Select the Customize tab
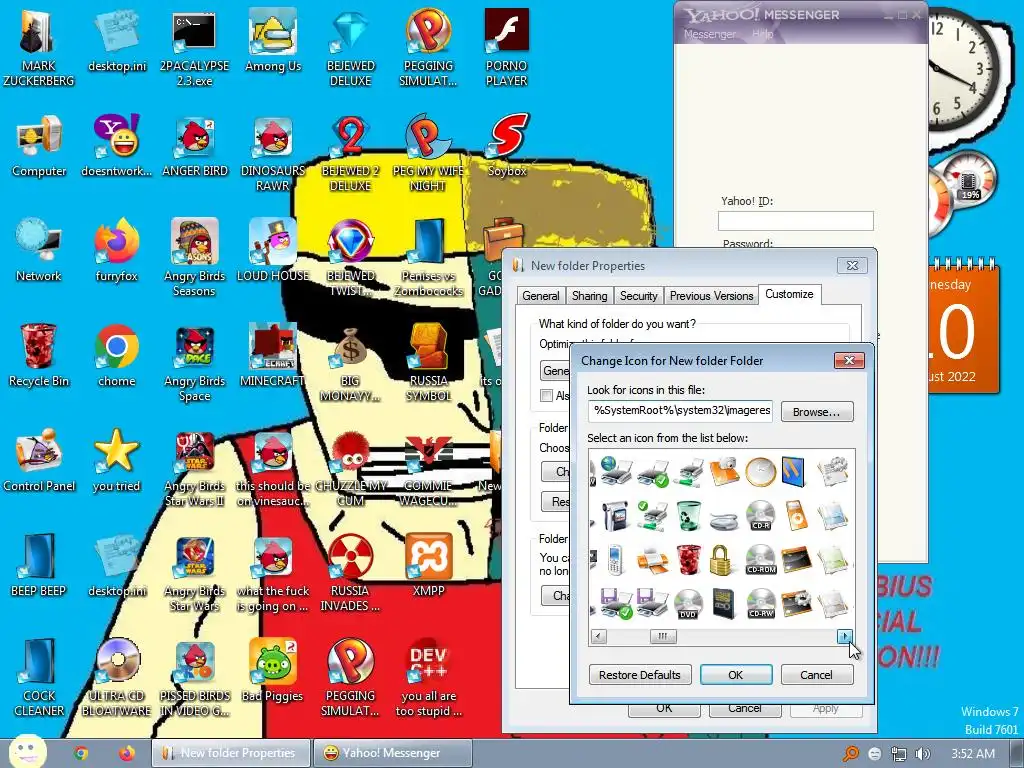This screenshot has width=1024, height=768. pyautogui.click(x=789, y=295)
